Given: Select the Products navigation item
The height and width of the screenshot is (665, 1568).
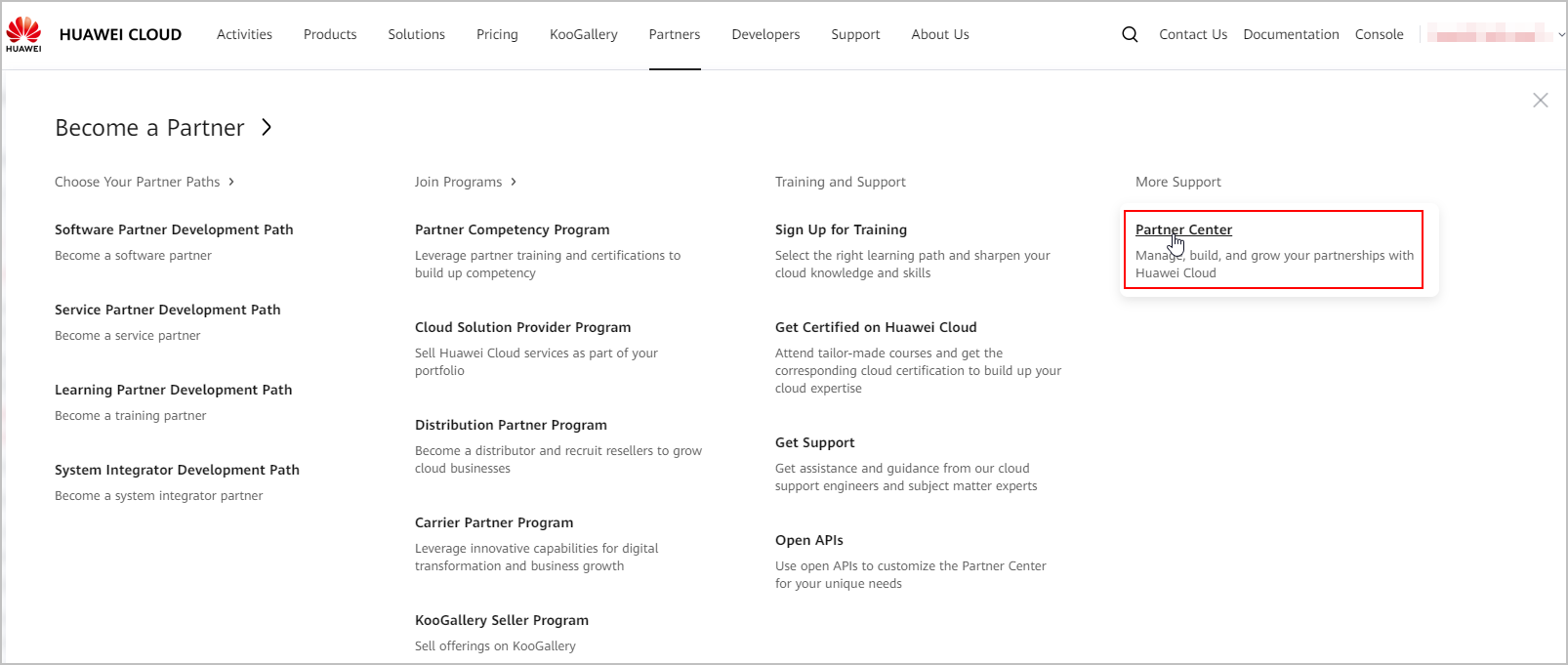Looking at the screenshot, I should point(330,34).
